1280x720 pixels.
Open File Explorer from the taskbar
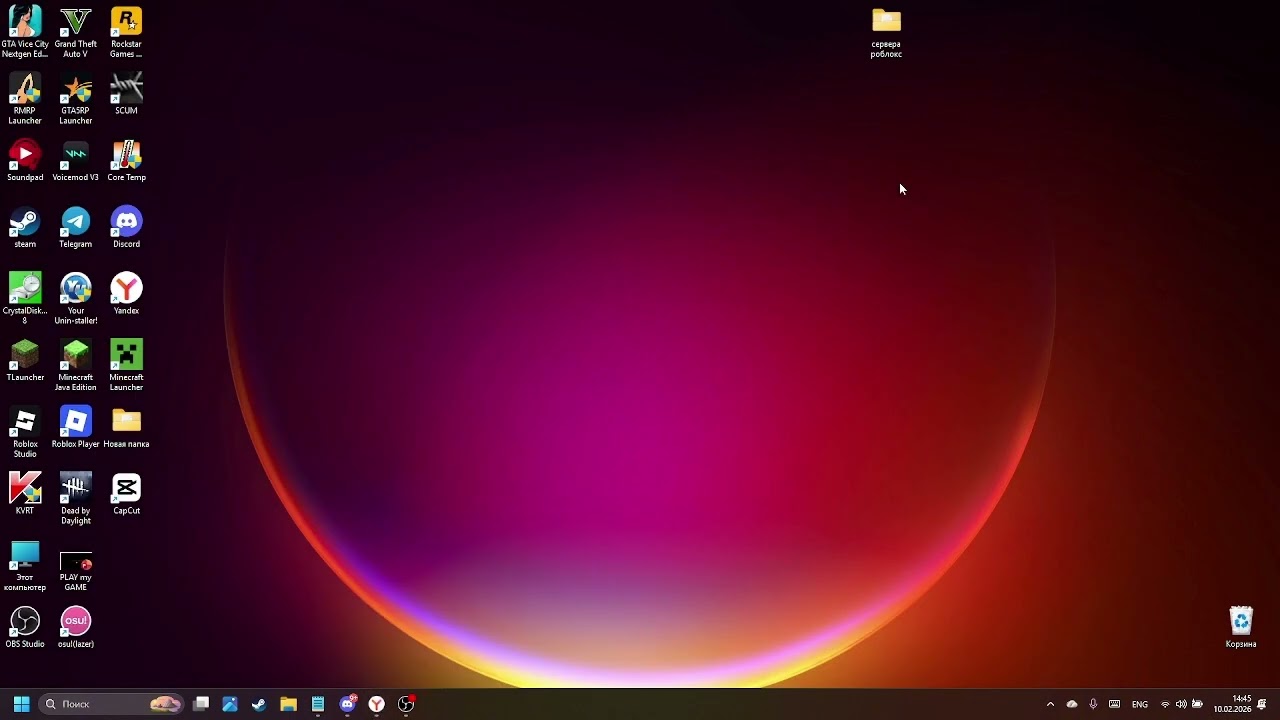click(288, 704)
